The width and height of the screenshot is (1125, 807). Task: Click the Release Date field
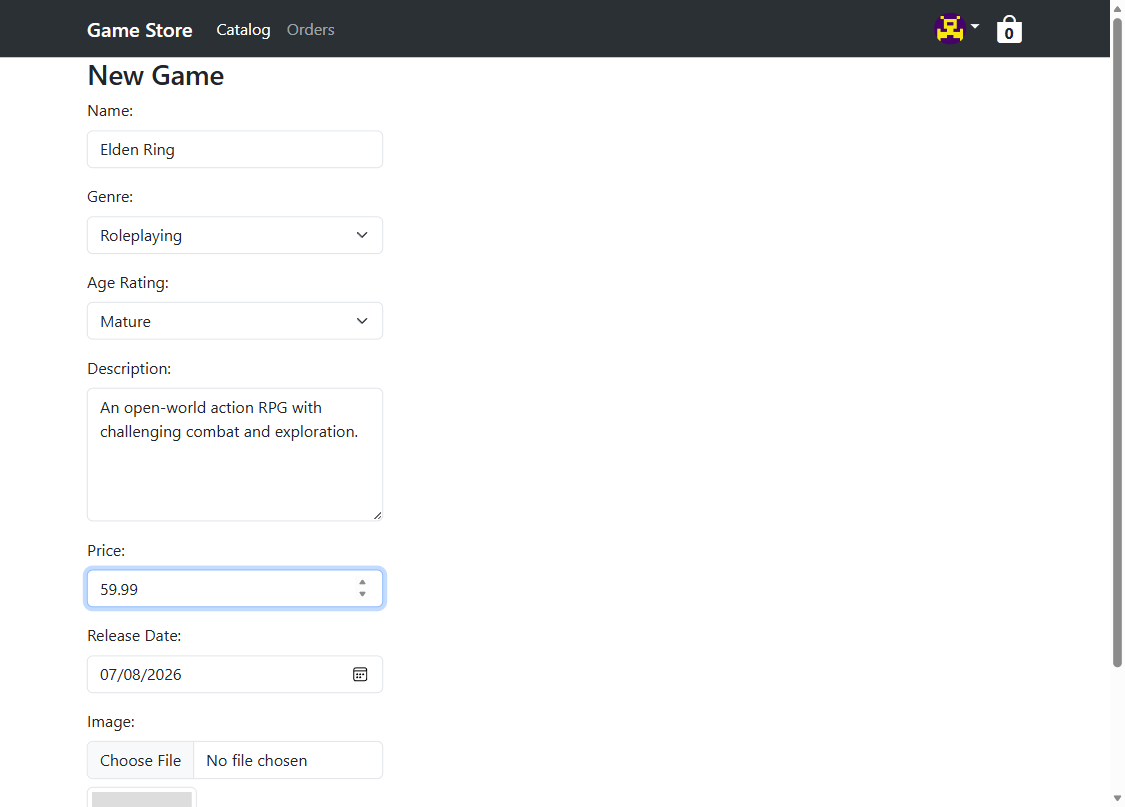[x=235, y=674]
